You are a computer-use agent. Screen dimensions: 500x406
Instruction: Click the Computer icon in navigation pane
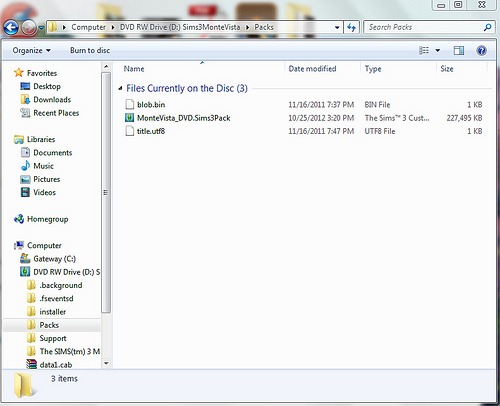point(19,245)
